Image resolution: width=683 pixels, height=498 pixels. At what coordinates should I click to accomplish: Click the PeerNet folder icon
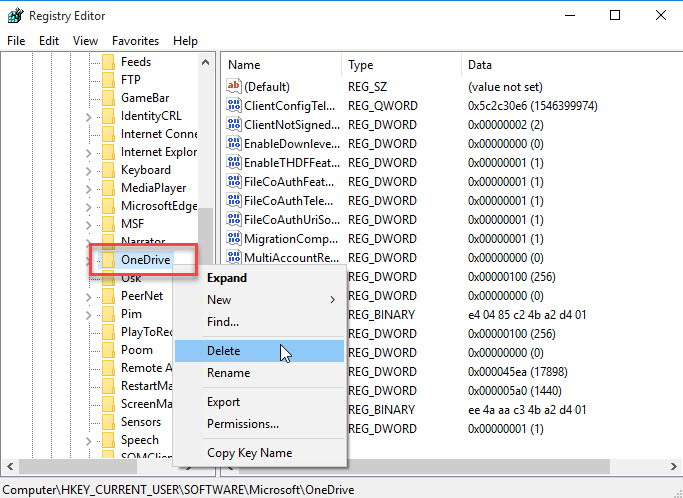(108, 296)
